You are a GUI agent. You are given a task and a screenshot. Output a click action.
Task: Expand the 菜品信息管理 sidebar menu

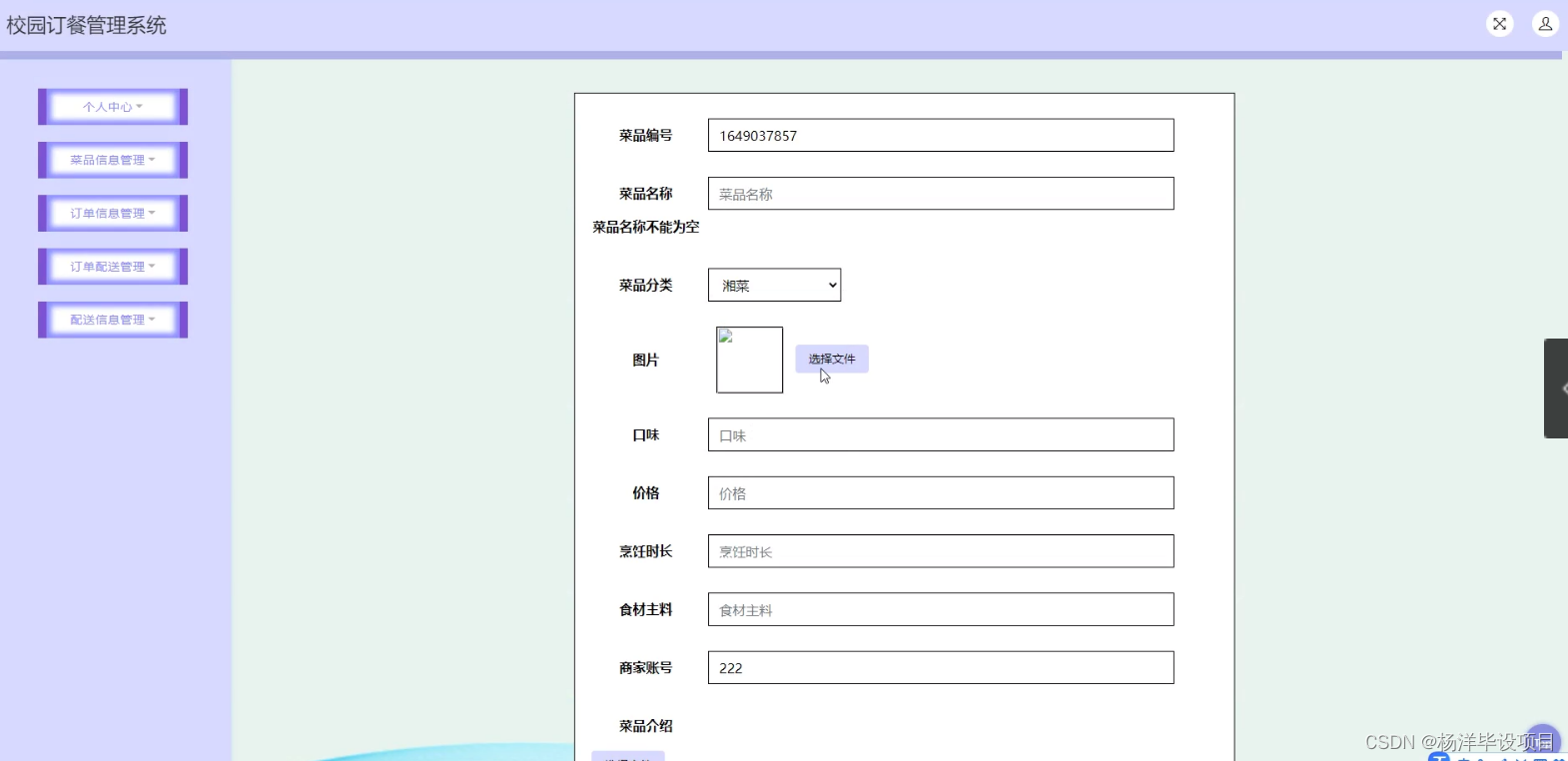pos(113,160)
